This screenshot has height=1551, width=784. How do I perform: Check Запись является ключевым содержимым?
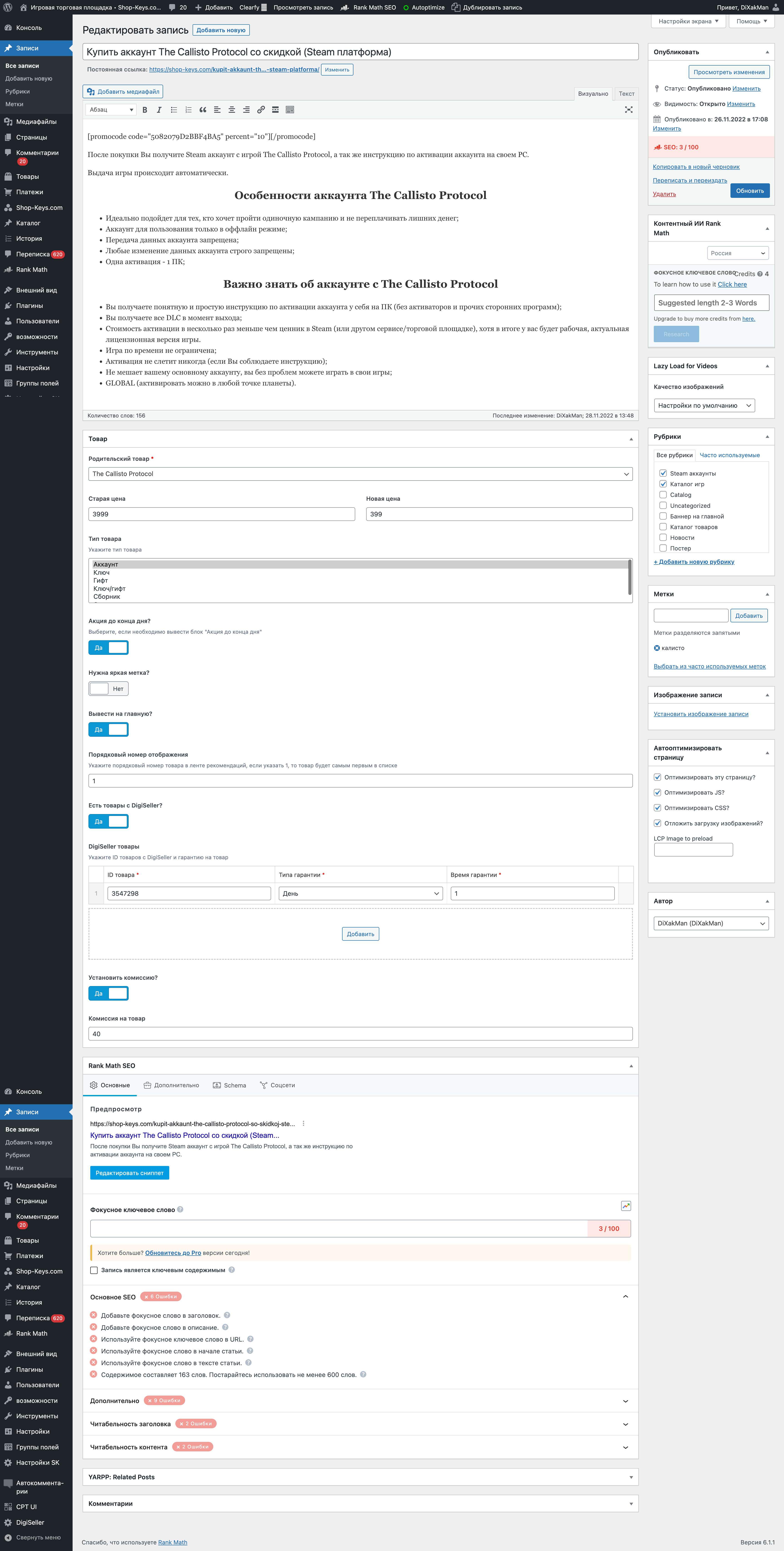94,1270
